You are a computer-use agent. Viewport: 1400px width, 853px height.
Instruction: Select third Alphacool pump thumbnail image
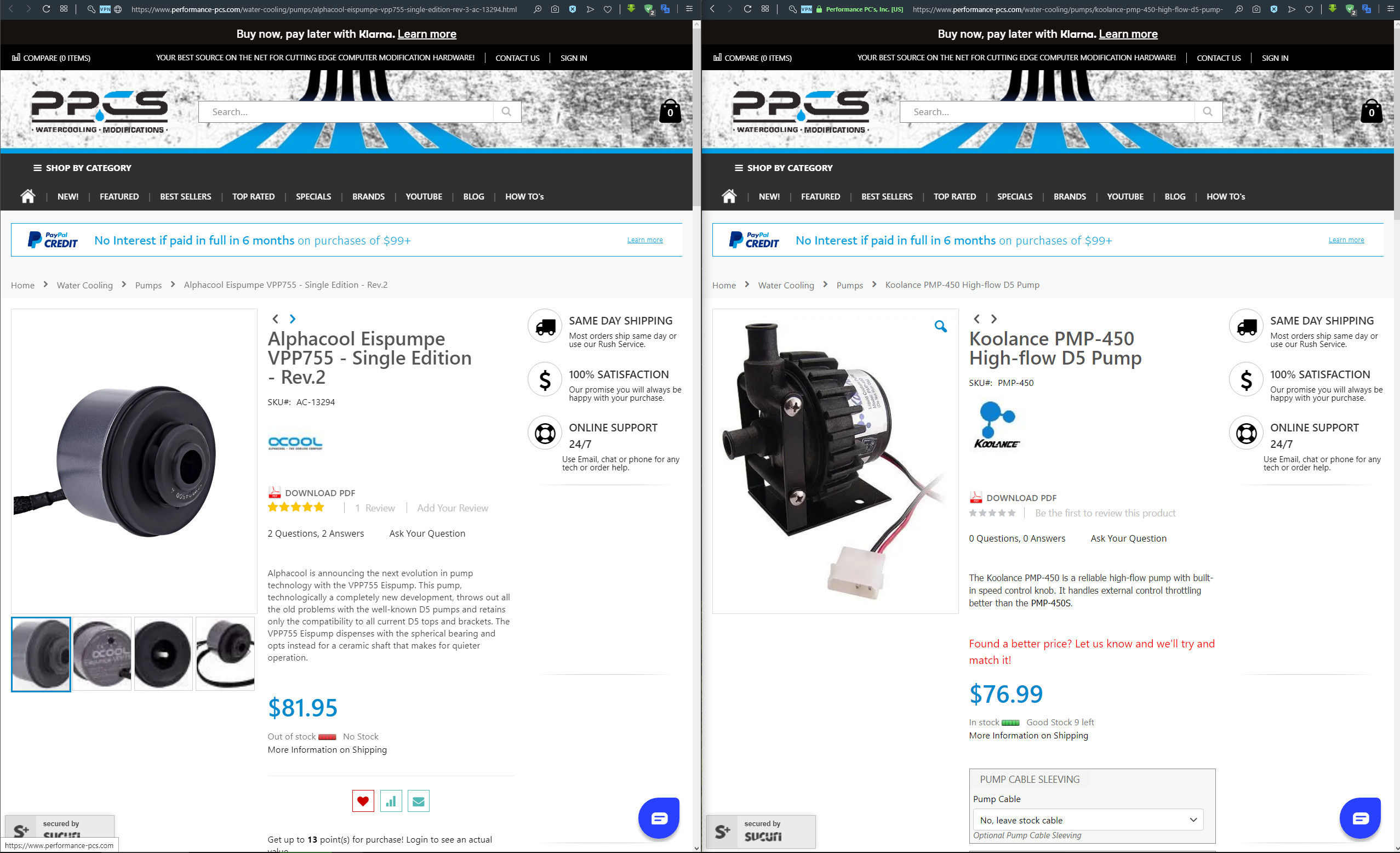(163, 653)
